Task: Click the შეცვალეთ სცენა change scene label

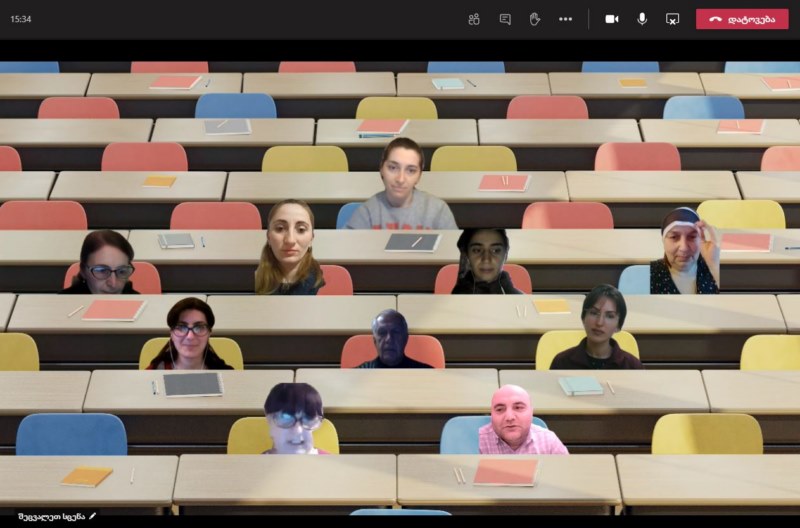Action: [51, 516]
